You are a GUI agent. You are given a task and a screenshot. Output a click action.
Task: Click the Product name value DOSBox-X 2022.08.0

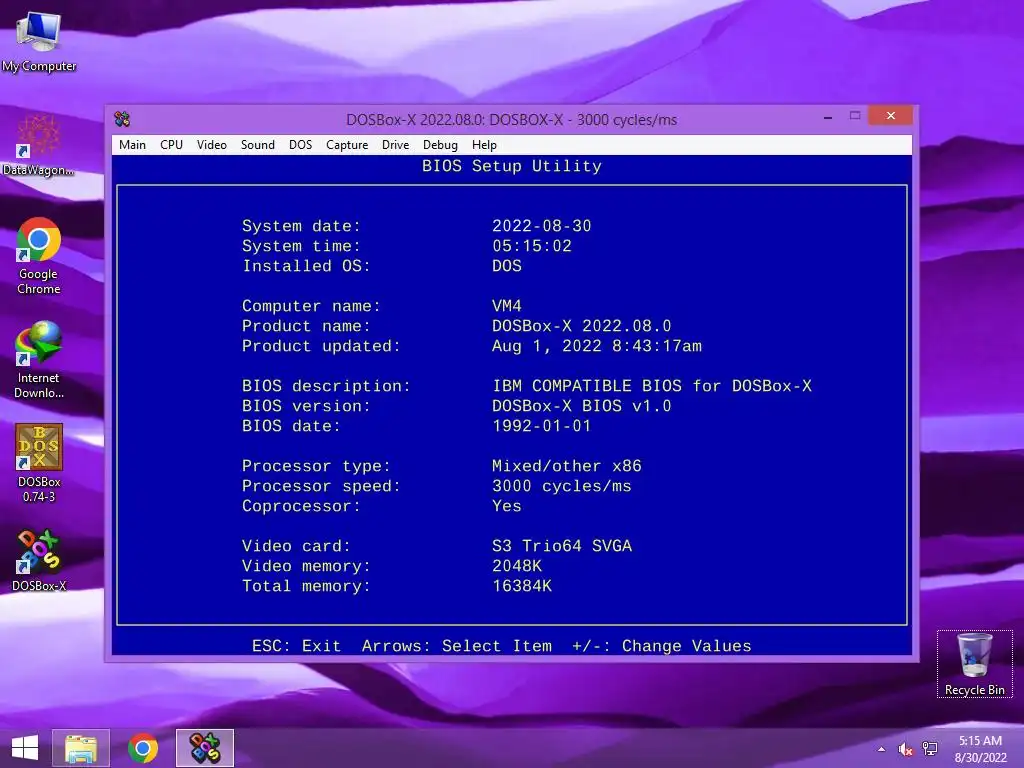pyautogui.click(x=581, y=326)
